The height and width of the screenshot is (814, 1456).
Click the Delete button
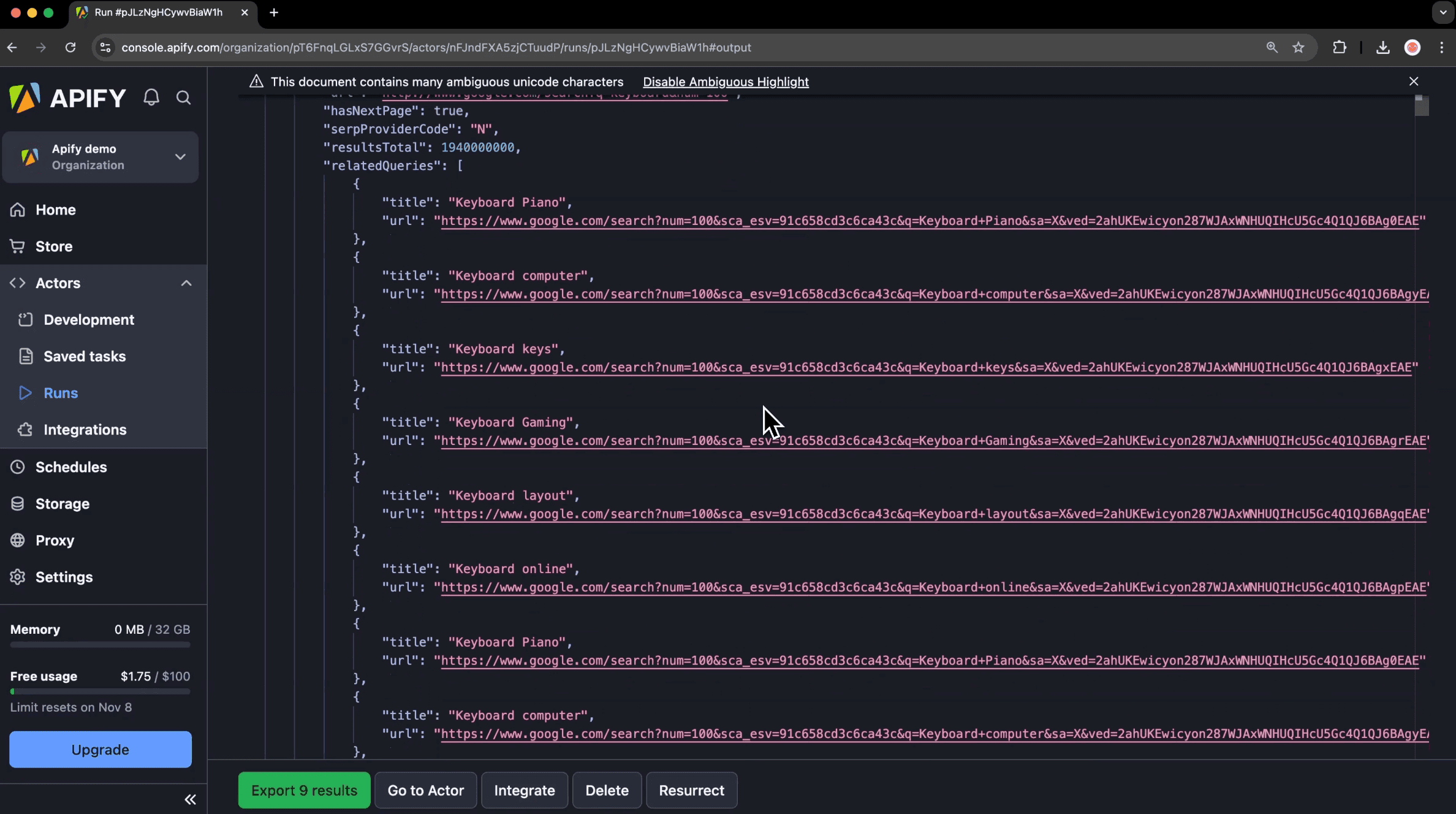(607, 790)
